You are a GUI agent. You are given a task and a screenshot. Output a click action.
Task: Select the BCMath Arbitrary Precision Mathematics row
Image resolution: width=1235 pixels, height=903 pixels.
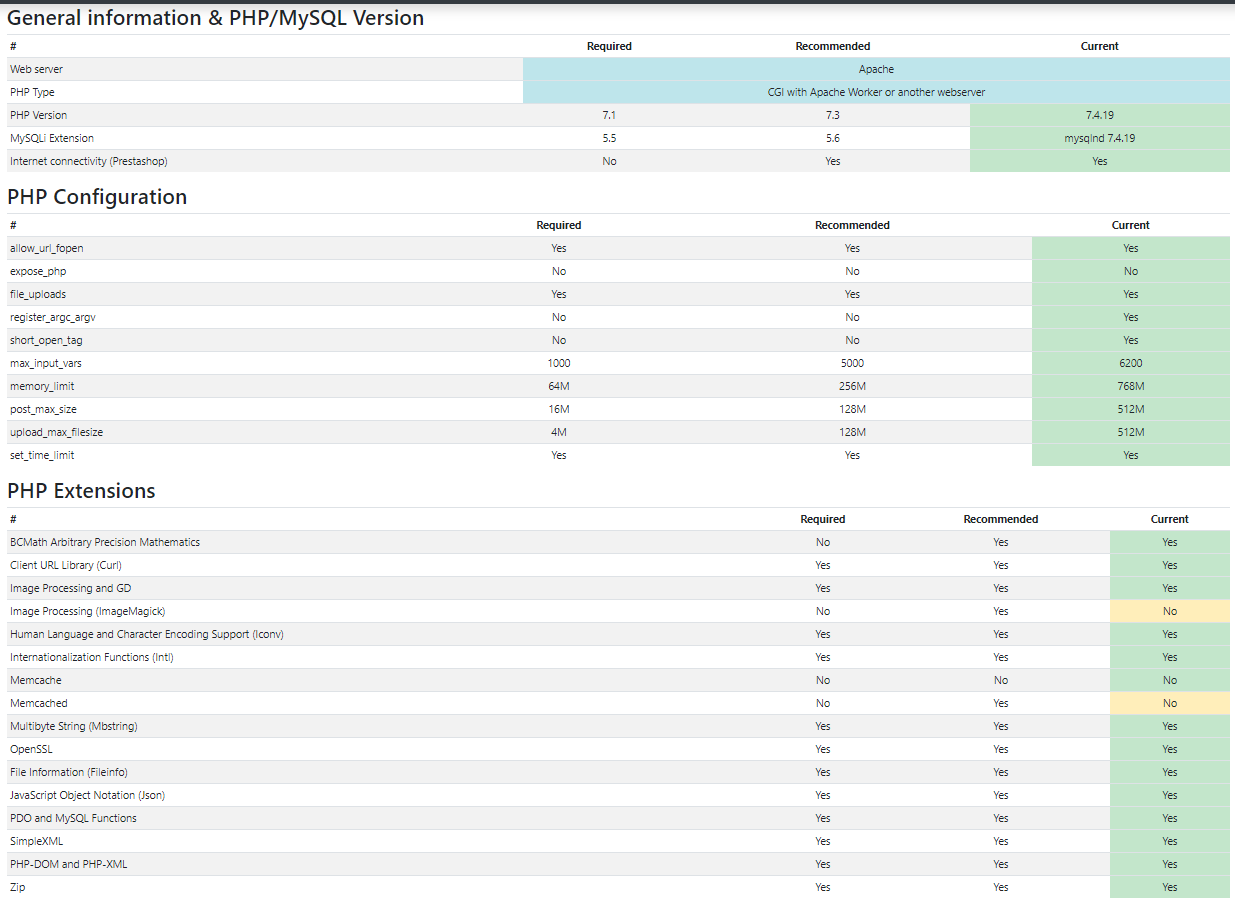[618, 542]
